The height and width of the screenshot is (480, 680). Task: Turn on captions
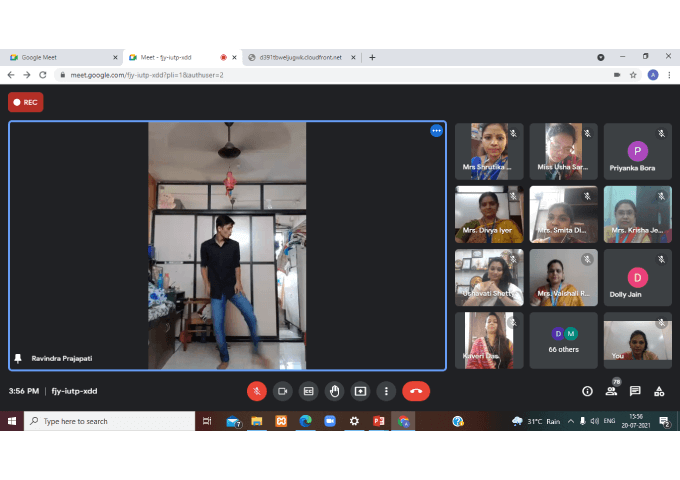coord(309,391)
